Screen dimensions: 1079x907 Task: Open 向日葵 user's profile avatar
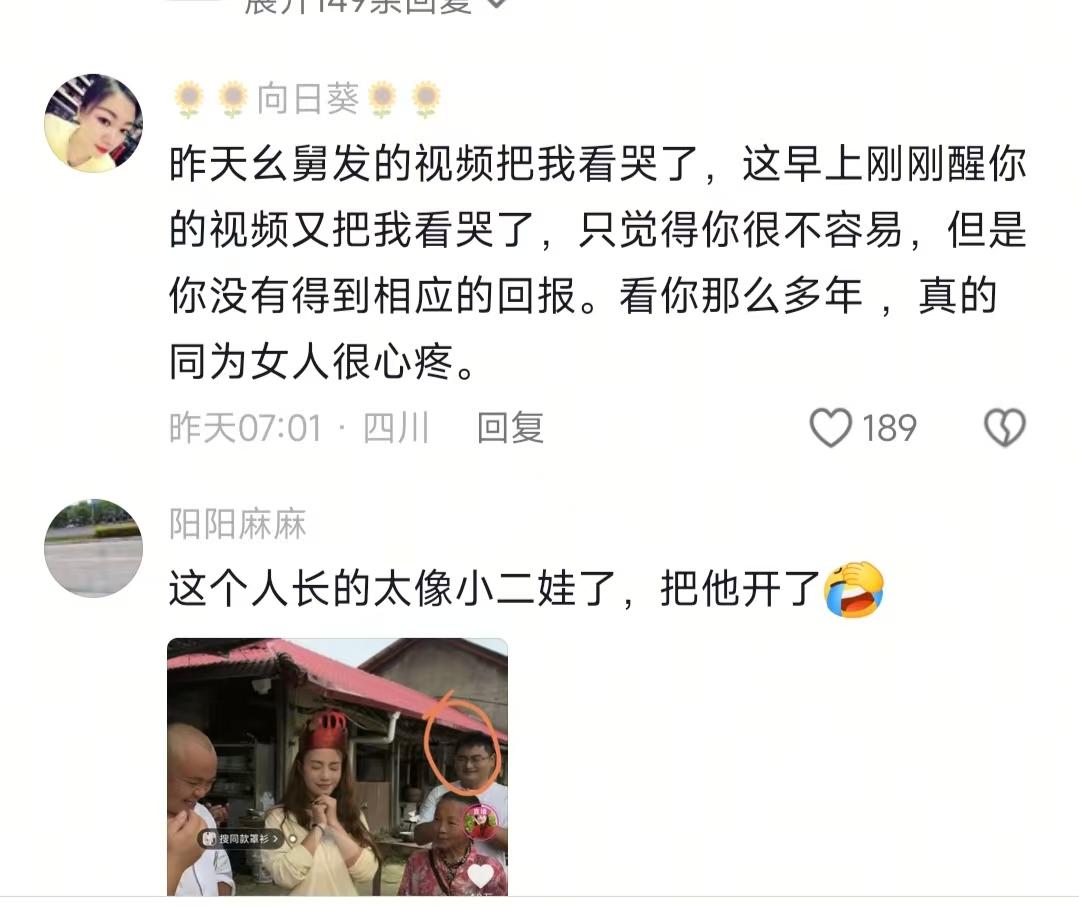(94, 123)
